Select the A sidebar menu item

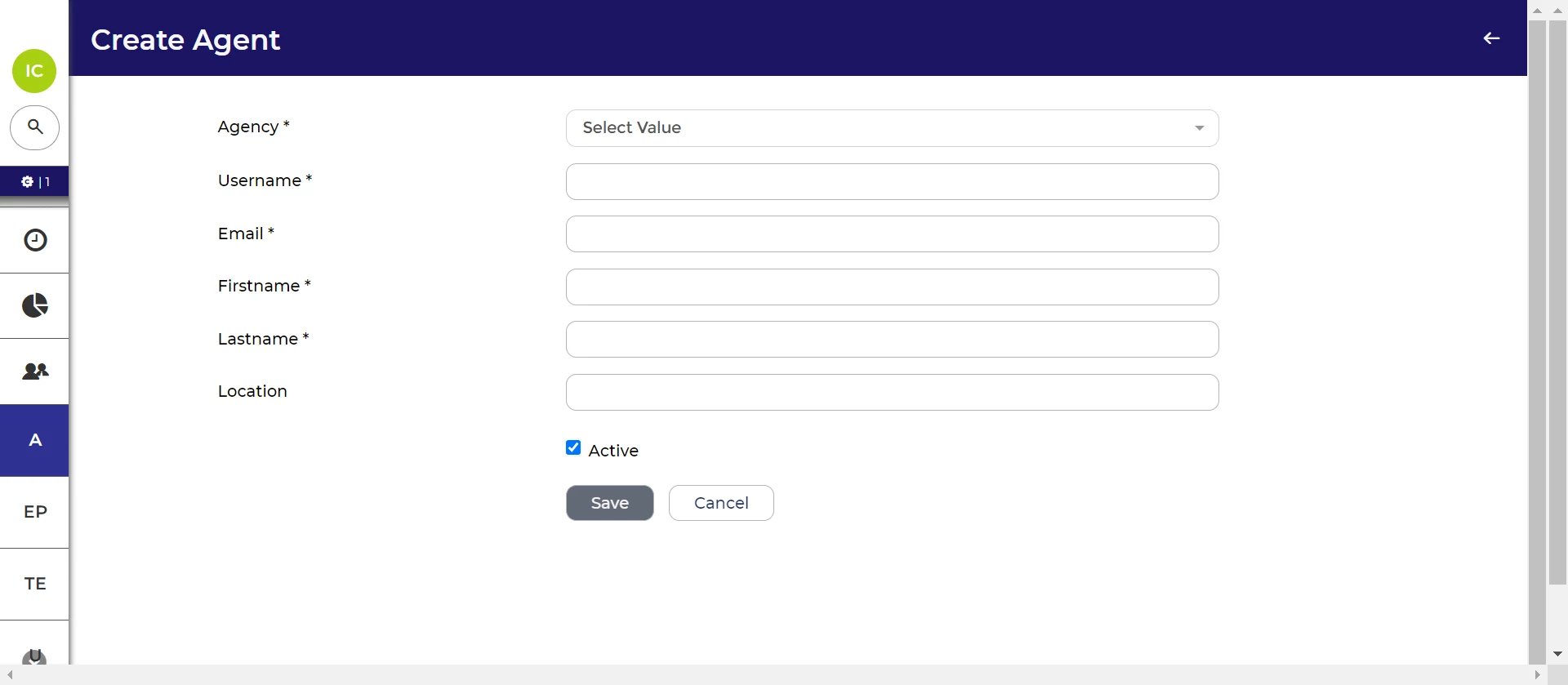[x=34, y=440]
